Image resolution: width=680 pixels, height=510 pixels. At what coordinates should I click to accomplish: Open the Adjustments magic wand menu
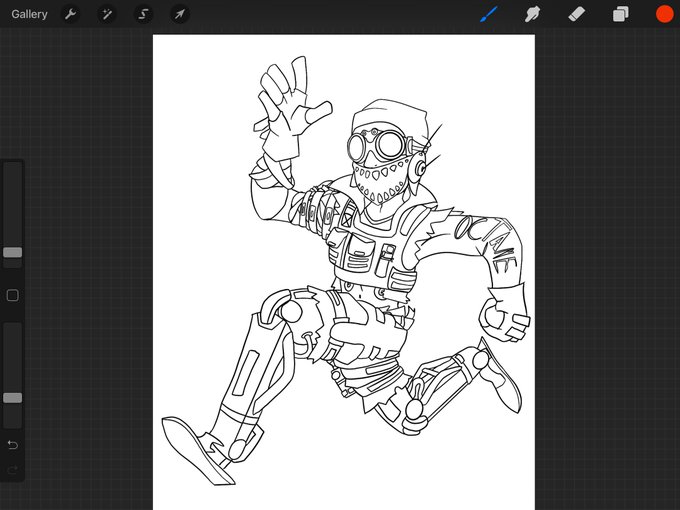[x=107, y=14]
